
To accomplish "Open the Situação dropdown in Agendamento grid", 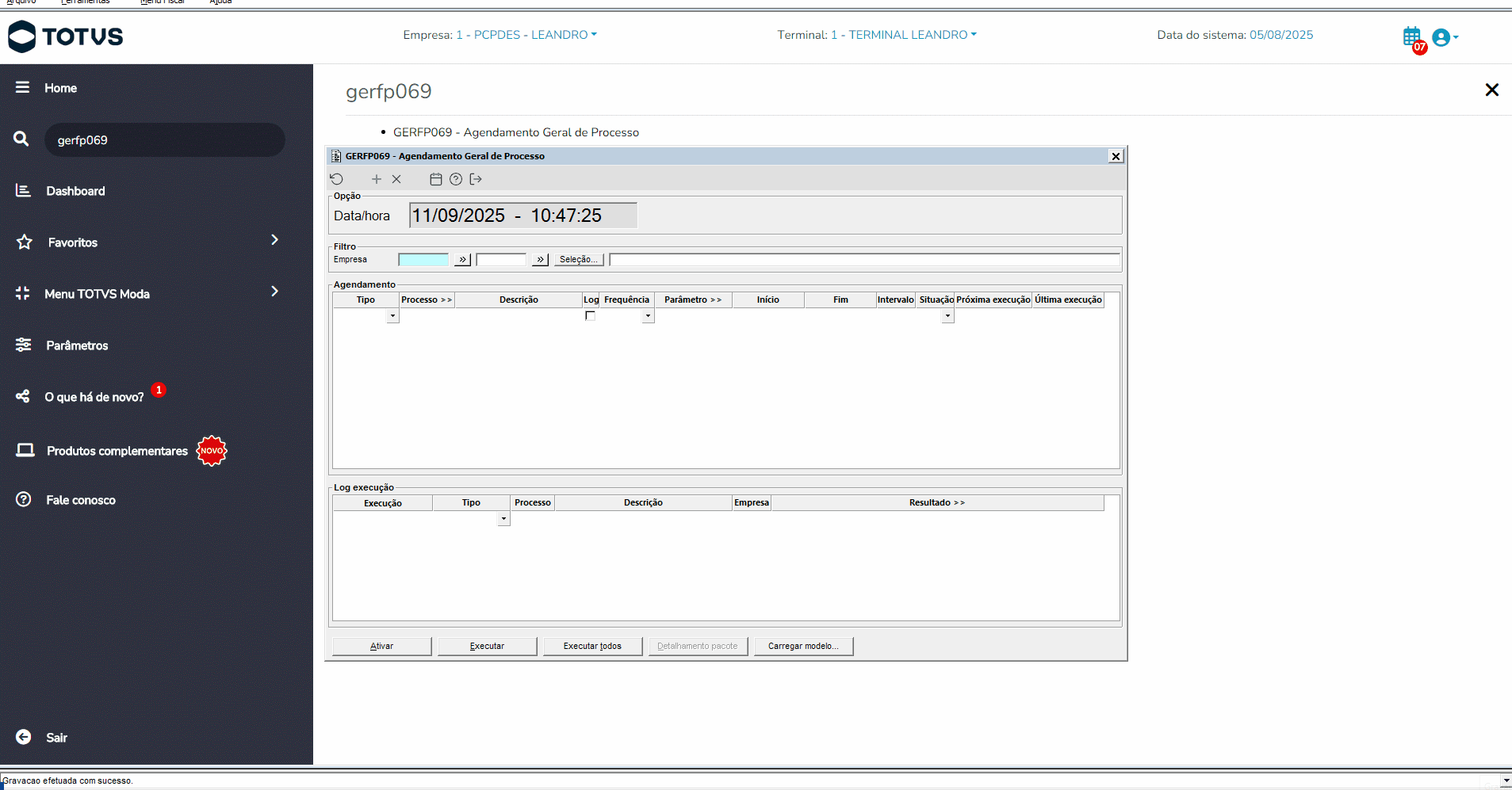I will pyautogui.click(x=947, y=316).
